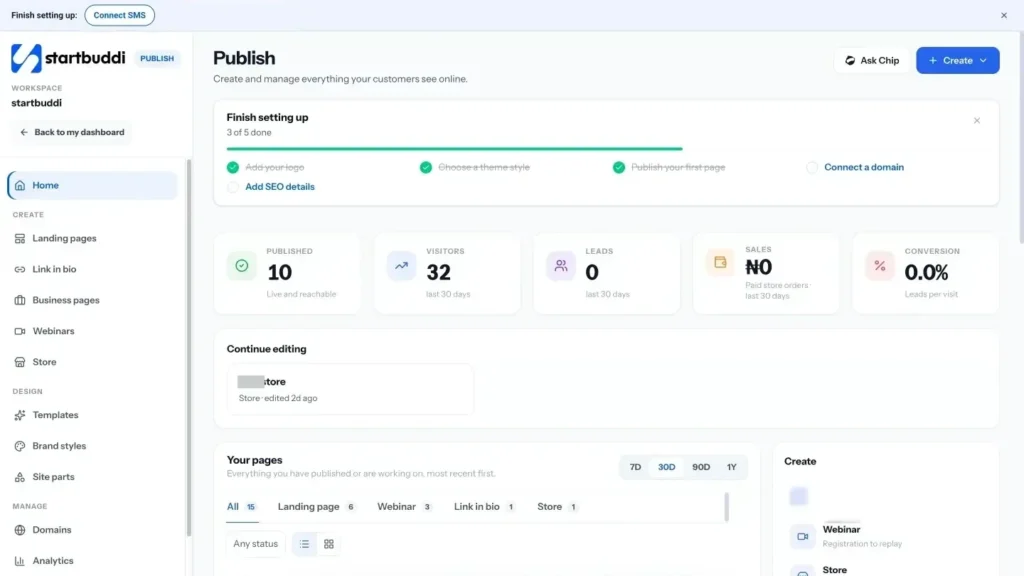
Task: Switch to grid view of pages
Action: pyautogui.click(x=328, y=544)
